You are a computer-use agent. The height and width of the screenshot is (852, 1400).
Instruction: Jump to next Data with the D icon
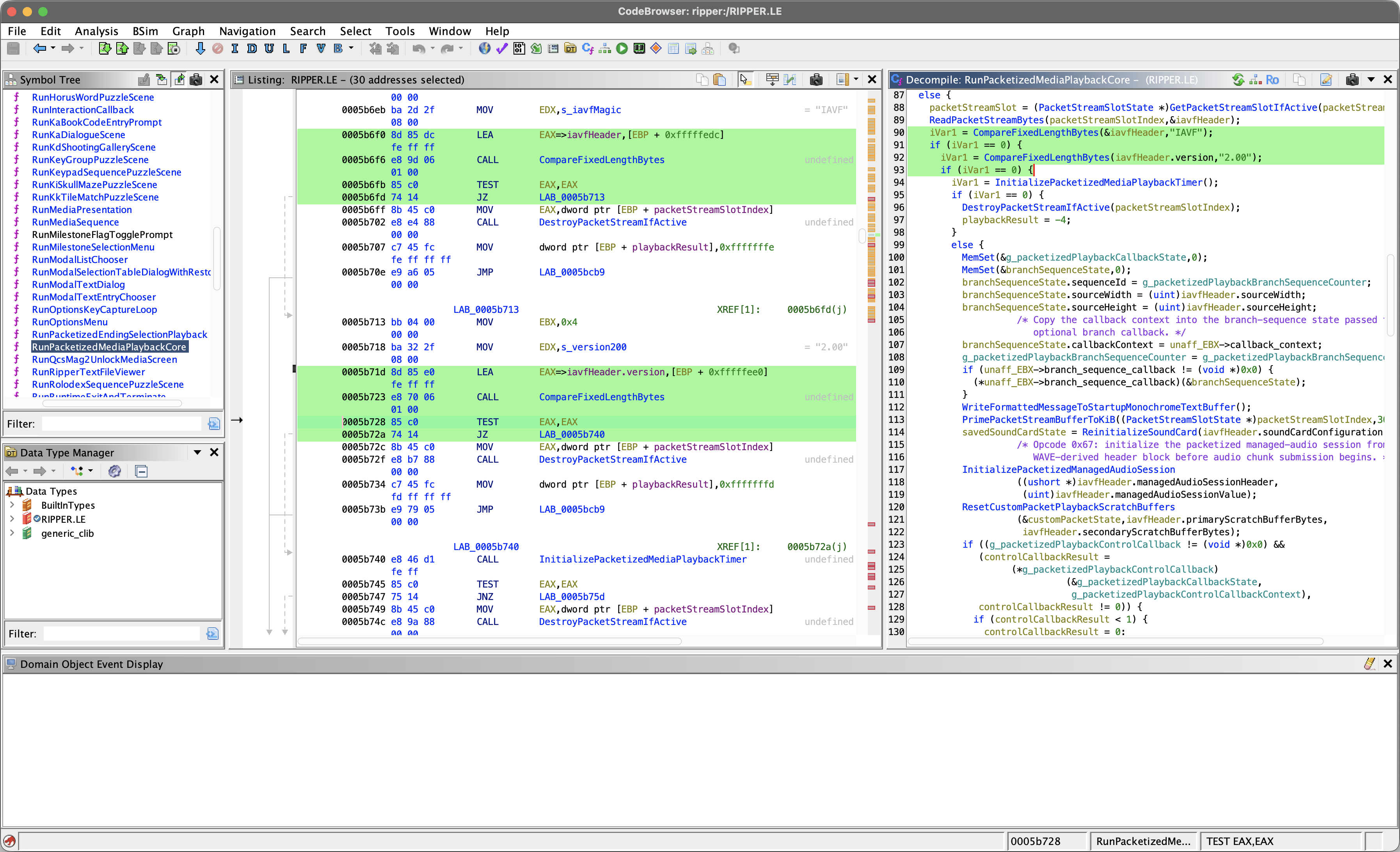click(252, 49)
